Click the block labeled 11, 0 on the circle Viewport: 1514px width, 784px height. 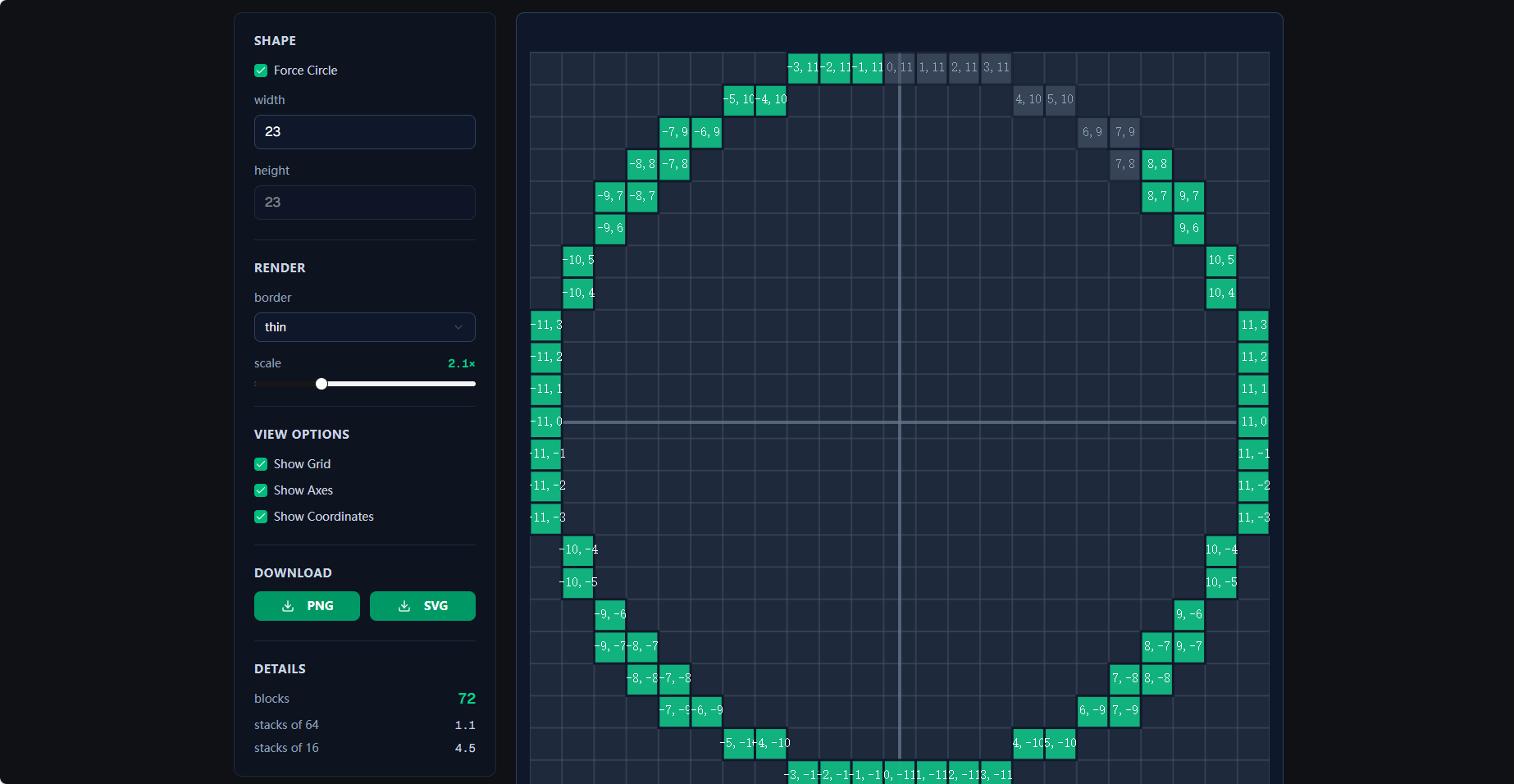pyautogui.click(x=1253, y=422)
